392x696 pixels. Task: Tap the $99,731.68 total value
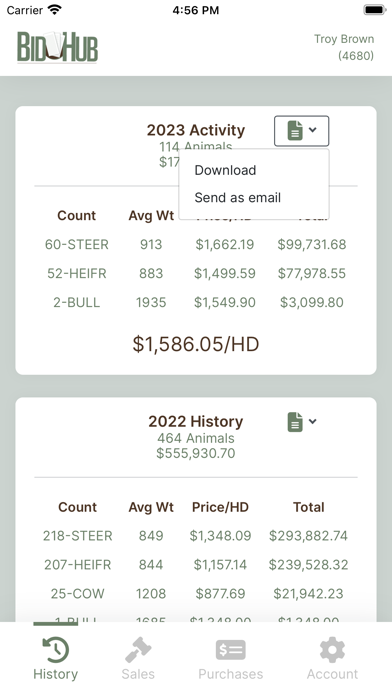[312, 245]
